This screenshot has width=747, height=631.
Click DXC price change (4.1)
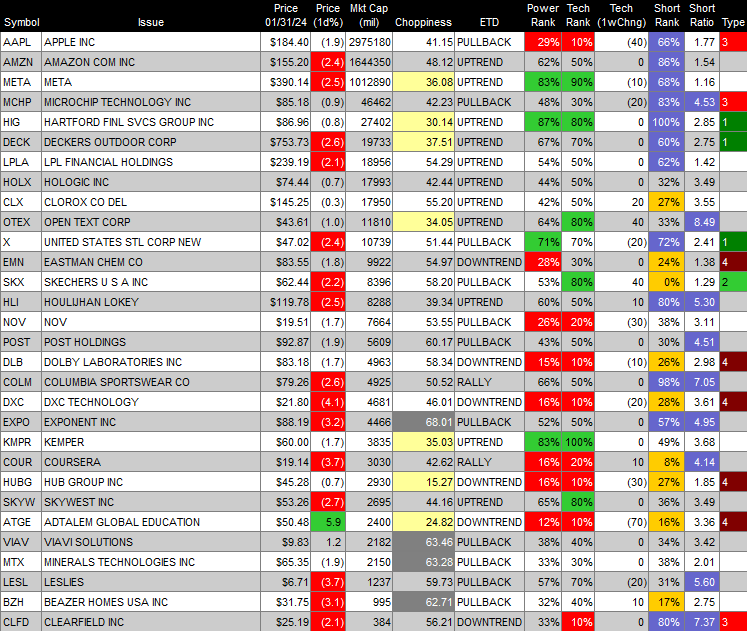tap(328, 402)
